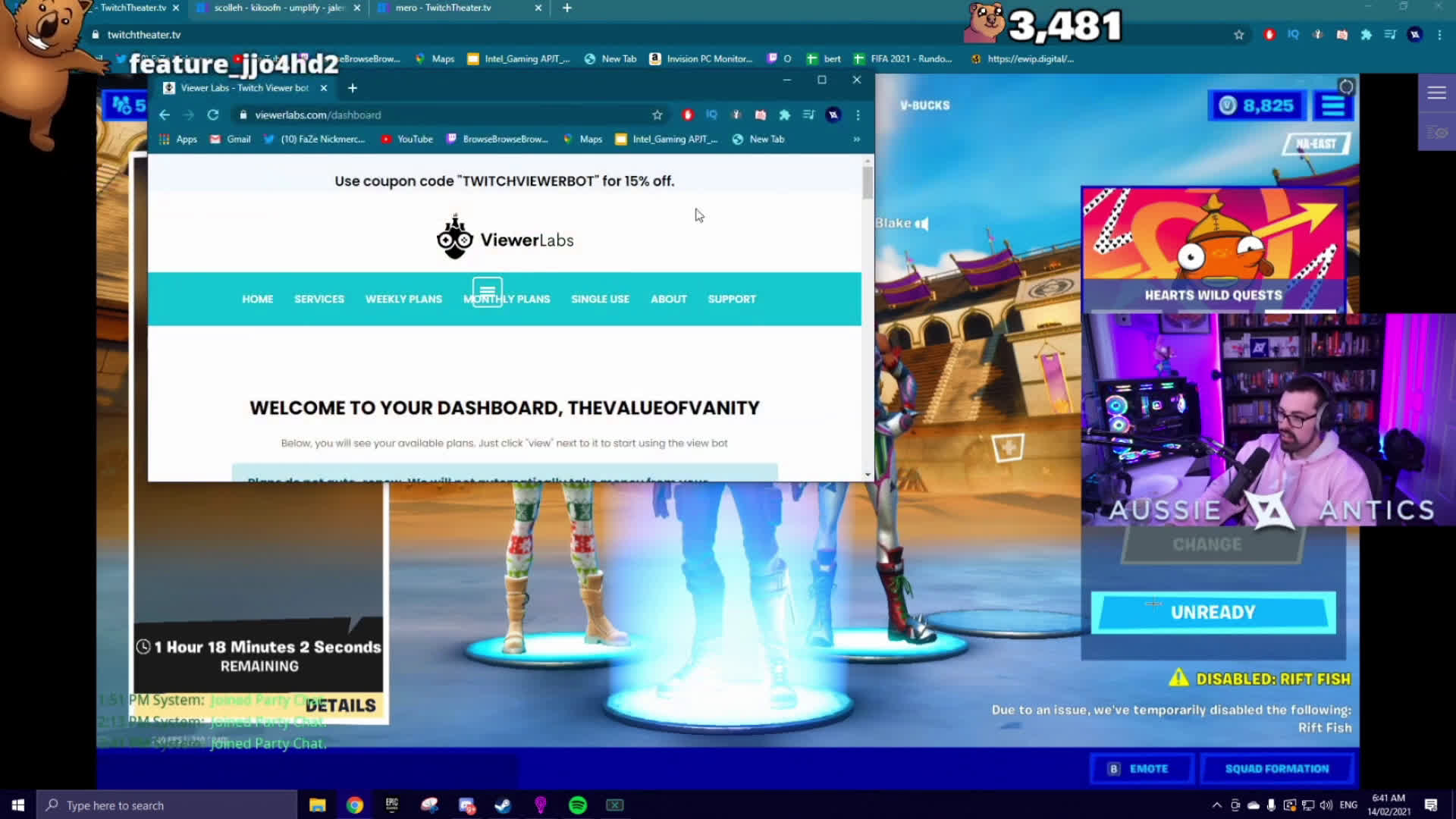
Task: Open the Fortnite lobby menu hamburger icon
Action: click(1332, 105)
